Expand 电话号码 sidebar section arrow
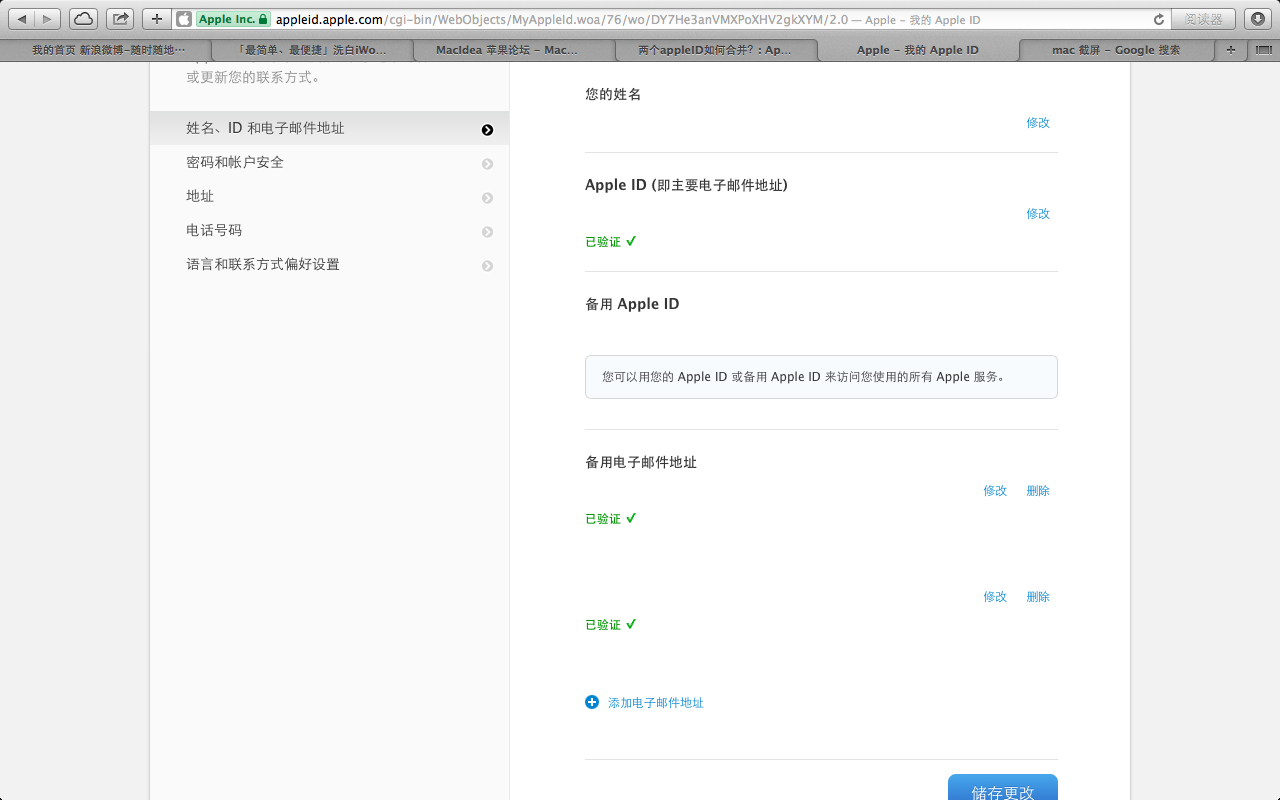1280x800 pixels. point(487,232)
